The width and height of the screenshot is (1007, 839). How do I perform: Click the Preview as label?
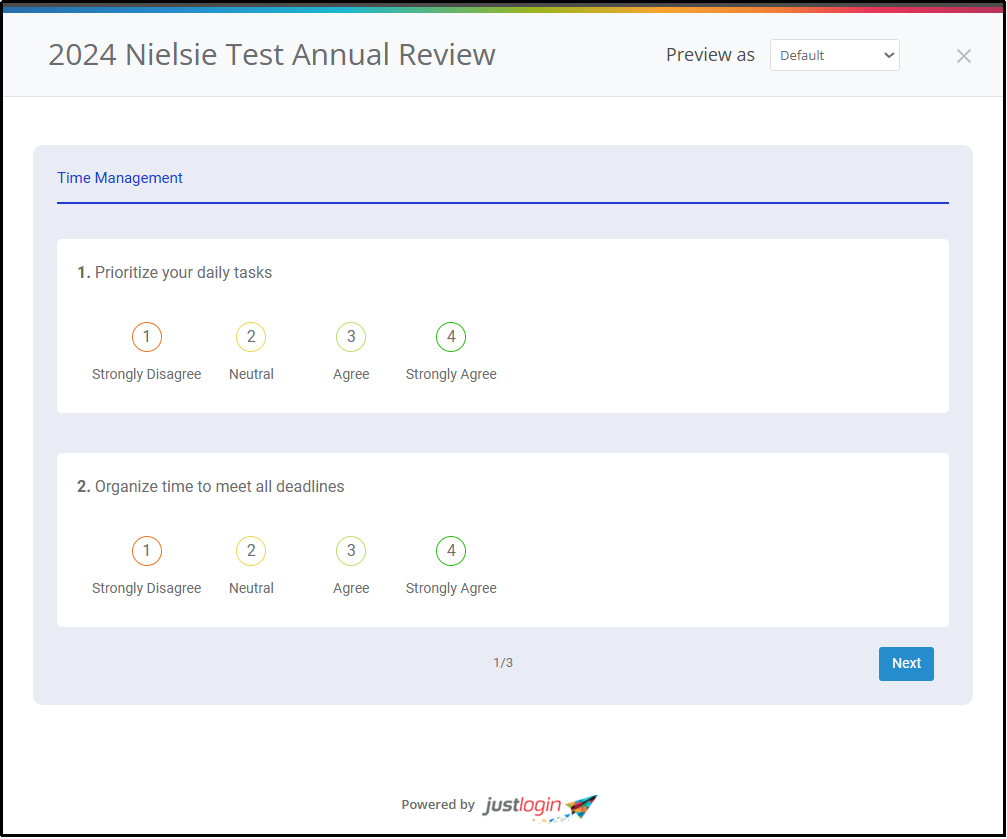(x=710, y=55)
